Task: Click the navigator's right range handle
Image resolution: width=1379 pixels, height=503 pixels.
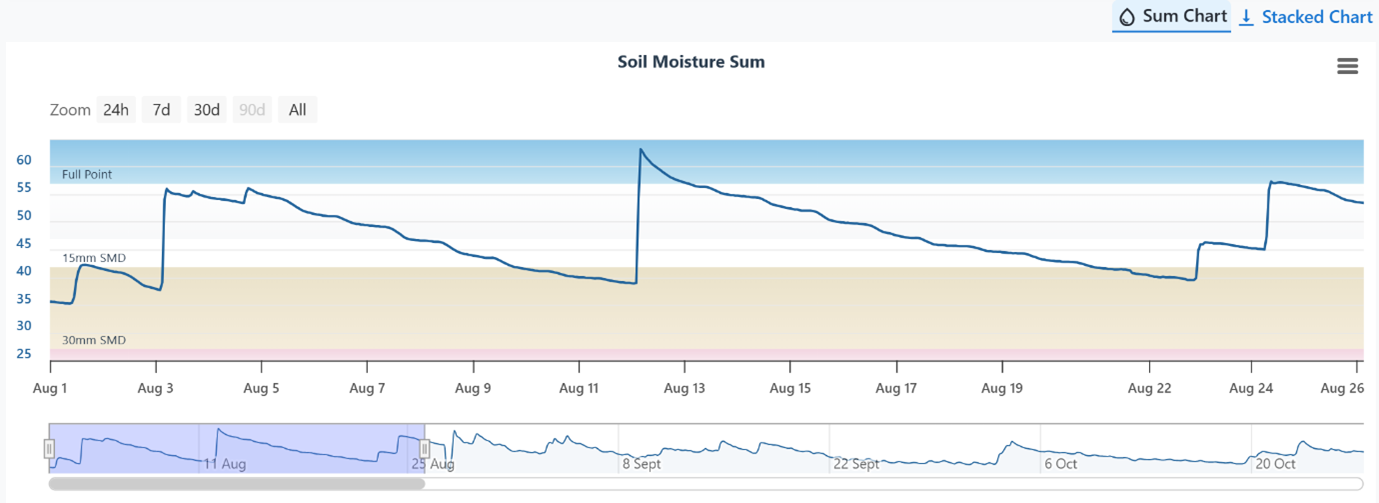Action: click(x=425, y=448)
